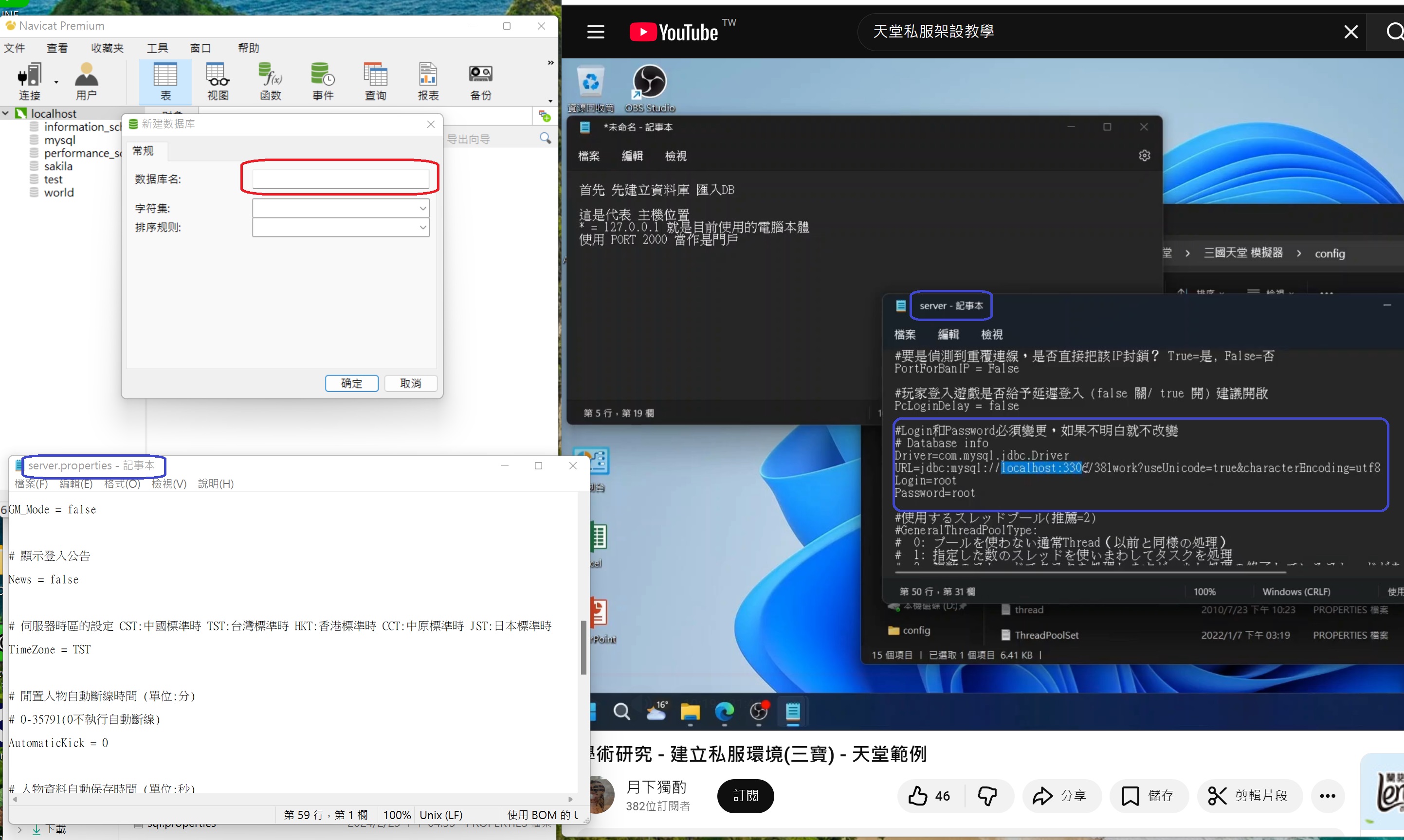Click the Navicat search magnifier icon
This screenshot has width=1404, height=840.
[546, 138]
